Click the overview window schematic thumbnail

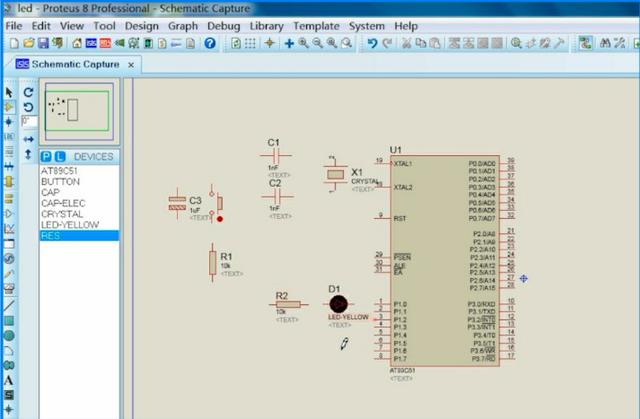coord(79,111)
